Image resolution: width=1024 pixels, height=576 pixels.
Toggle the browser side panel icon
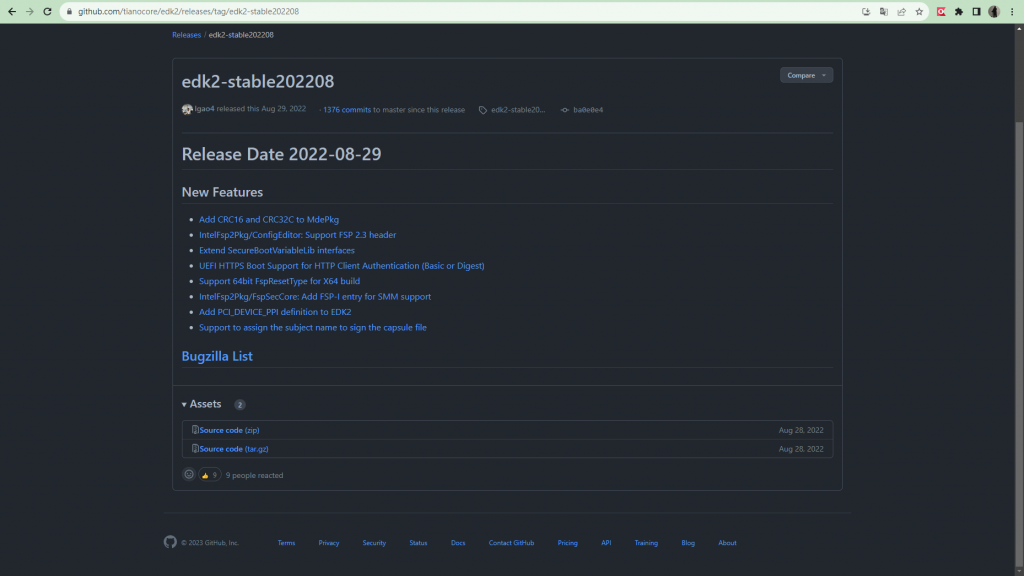click(x=976, y=11)
